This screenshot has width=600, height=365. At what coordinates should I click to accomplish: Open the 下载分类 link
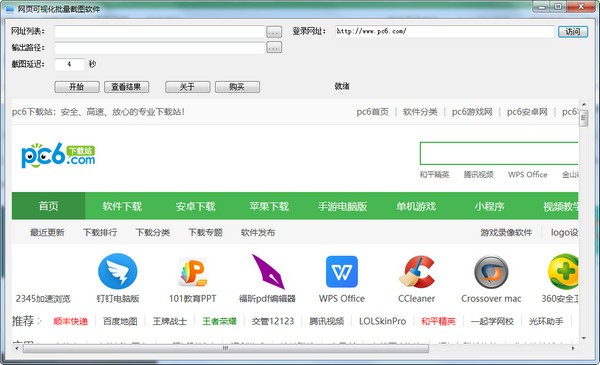point(153,232)
